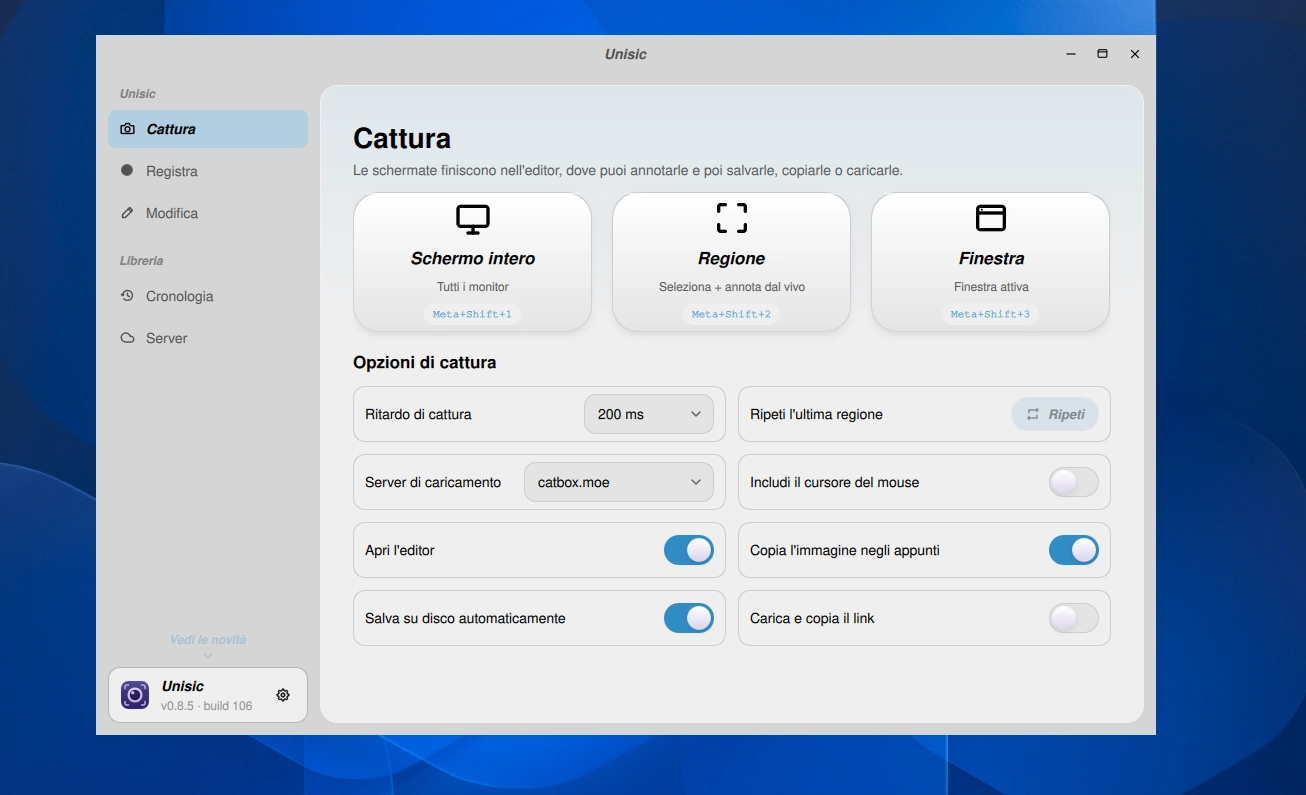1306x795 pixels.
Task: Expand the chevron under Vedi le novità
Action: click(x=208, y=656)
